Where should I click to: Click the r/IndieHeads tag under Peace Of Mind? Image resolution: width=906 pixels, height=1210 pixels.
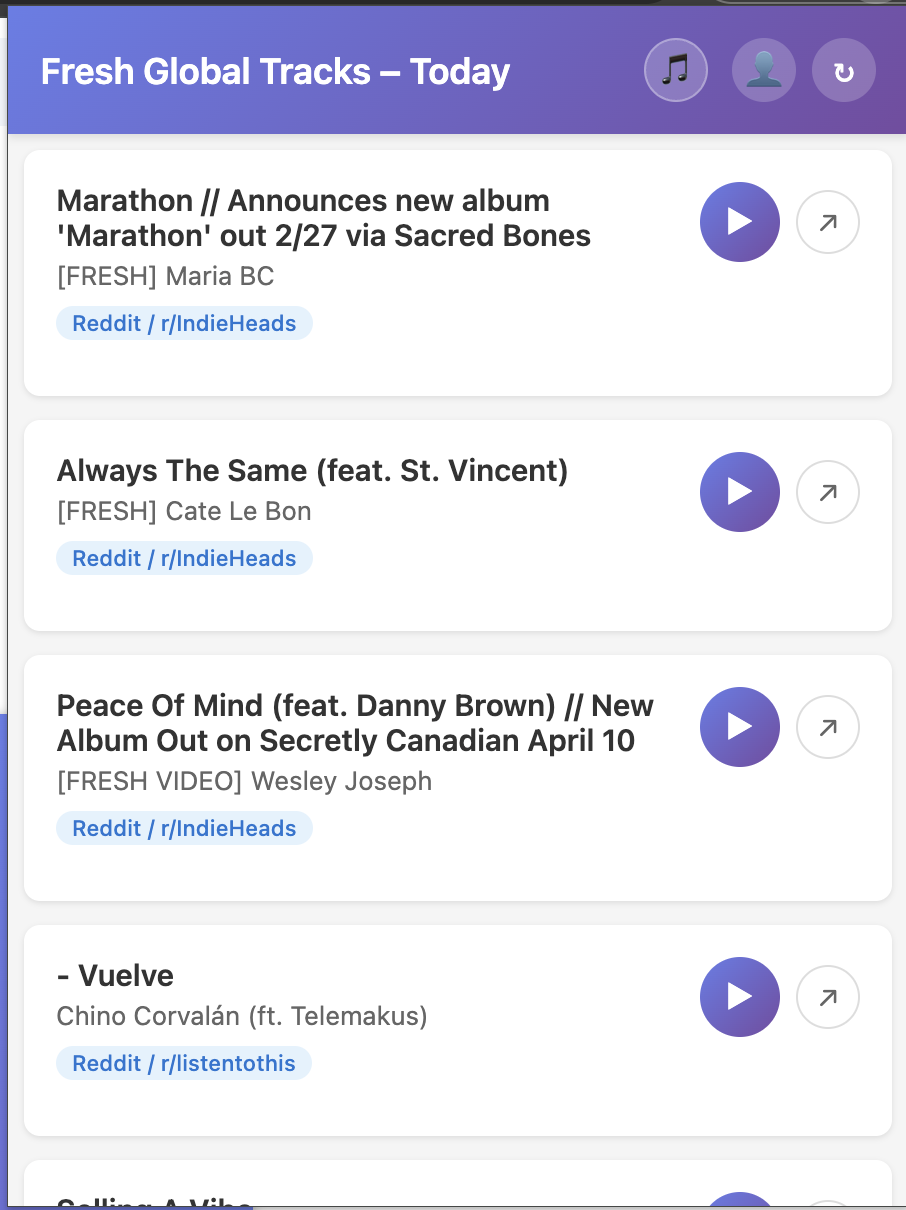[x=184, y=828]
